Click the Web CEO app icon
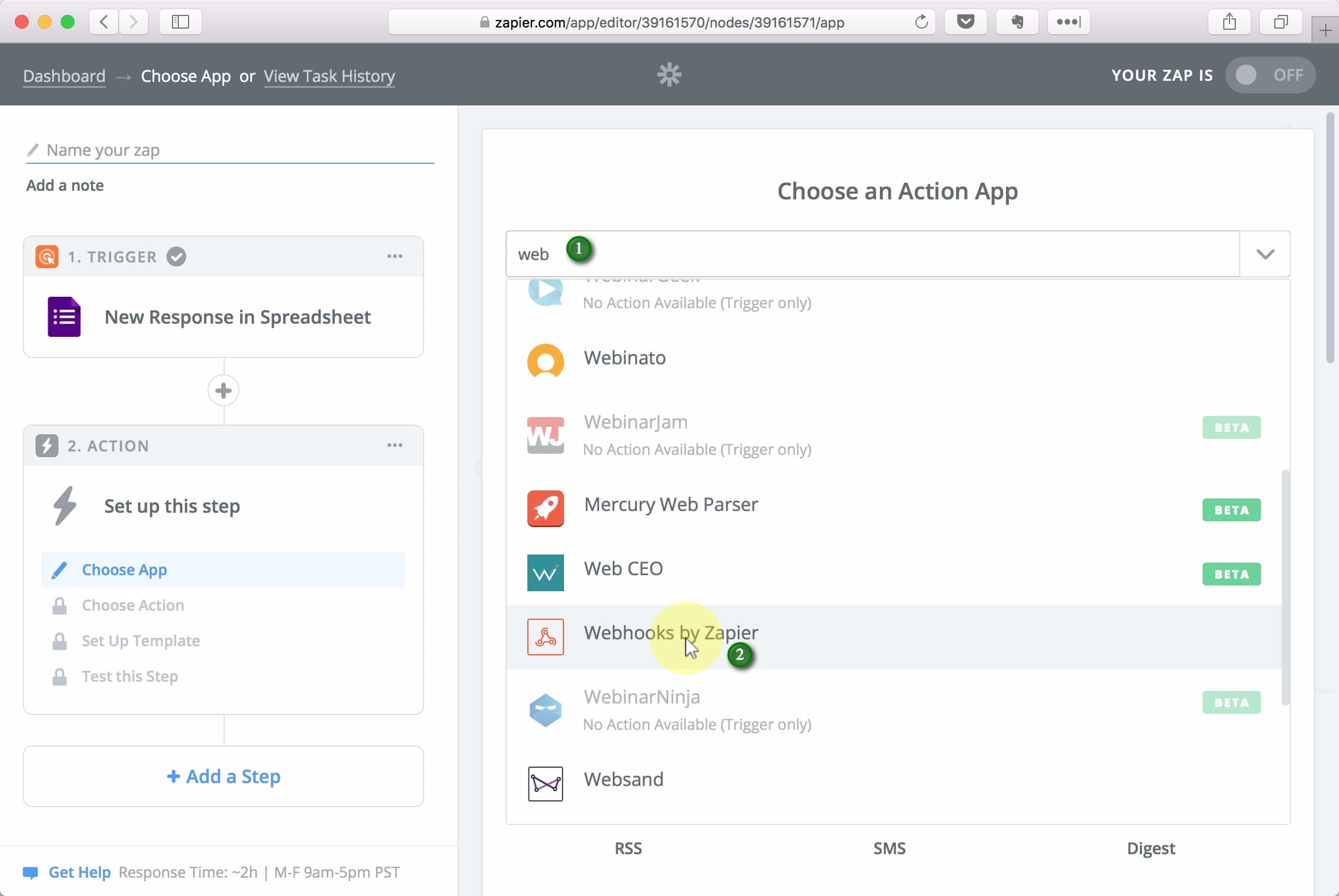This screenshot has height=896, width=1339. (545, 572)
